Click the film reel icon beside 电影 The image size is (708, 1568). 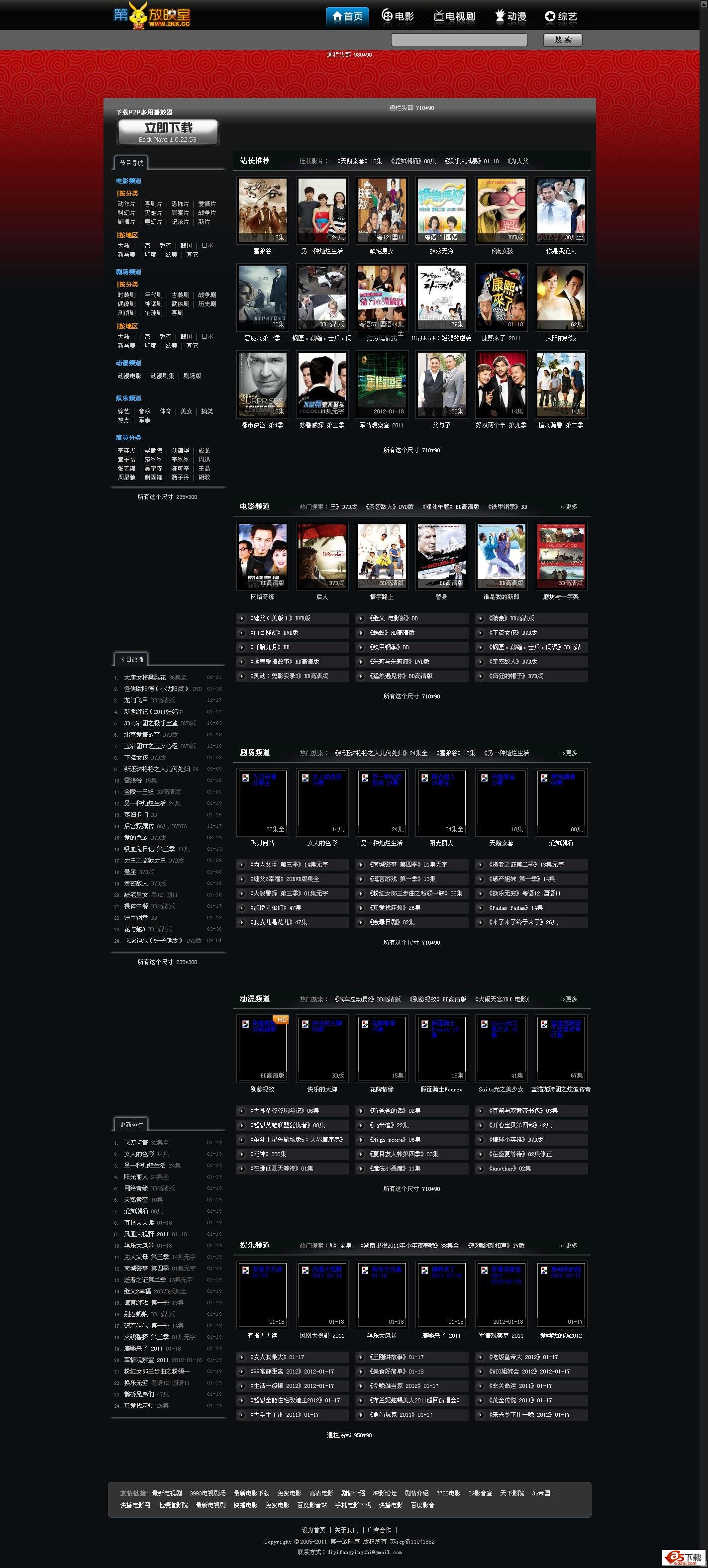coord(387,16)
